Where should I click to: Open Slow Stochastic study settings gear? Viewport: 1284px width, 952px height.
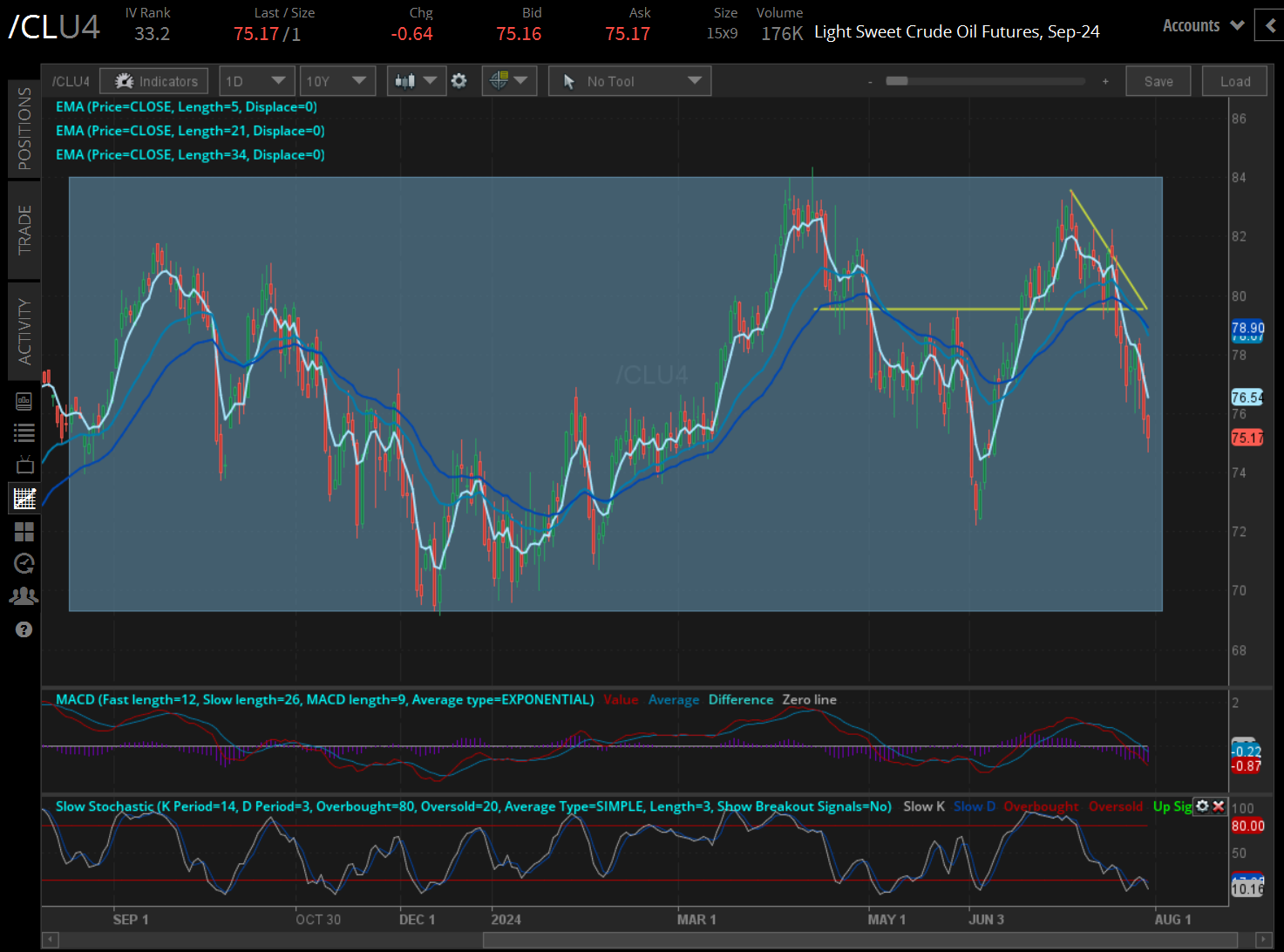coord(1202,806)
